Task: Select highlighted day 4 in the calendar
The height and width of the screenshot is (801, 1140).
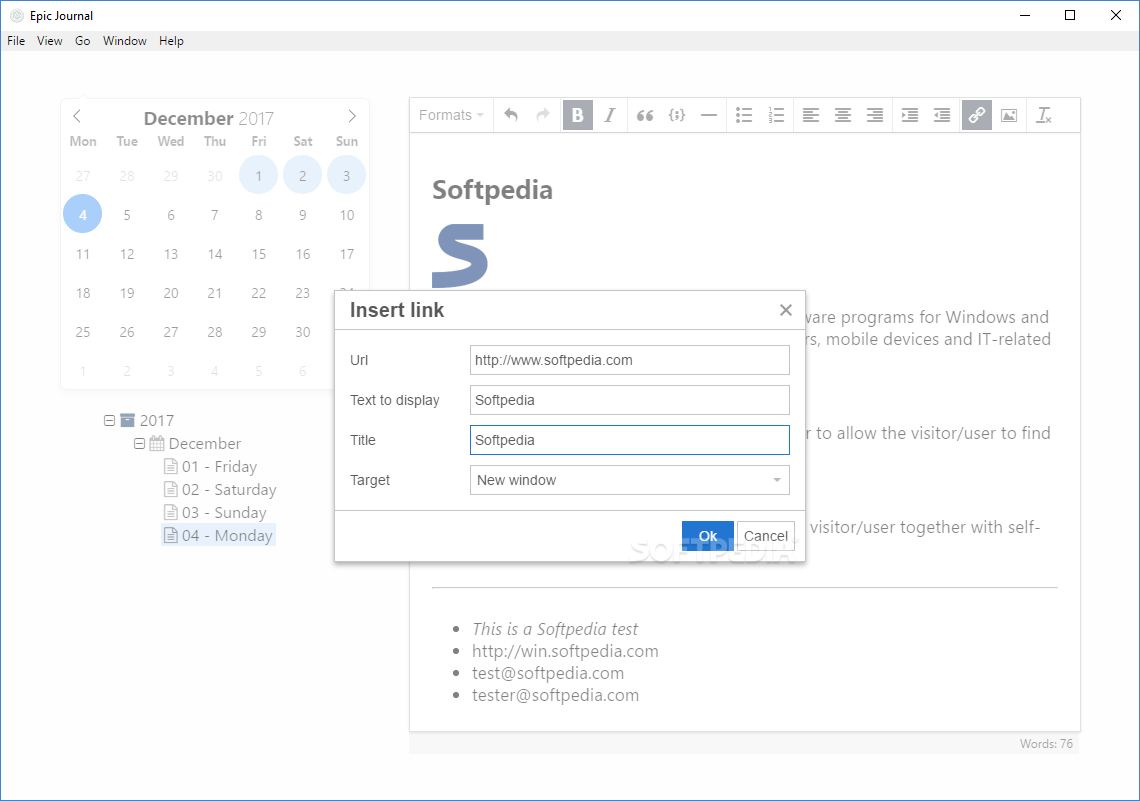Action: [82, 214]
